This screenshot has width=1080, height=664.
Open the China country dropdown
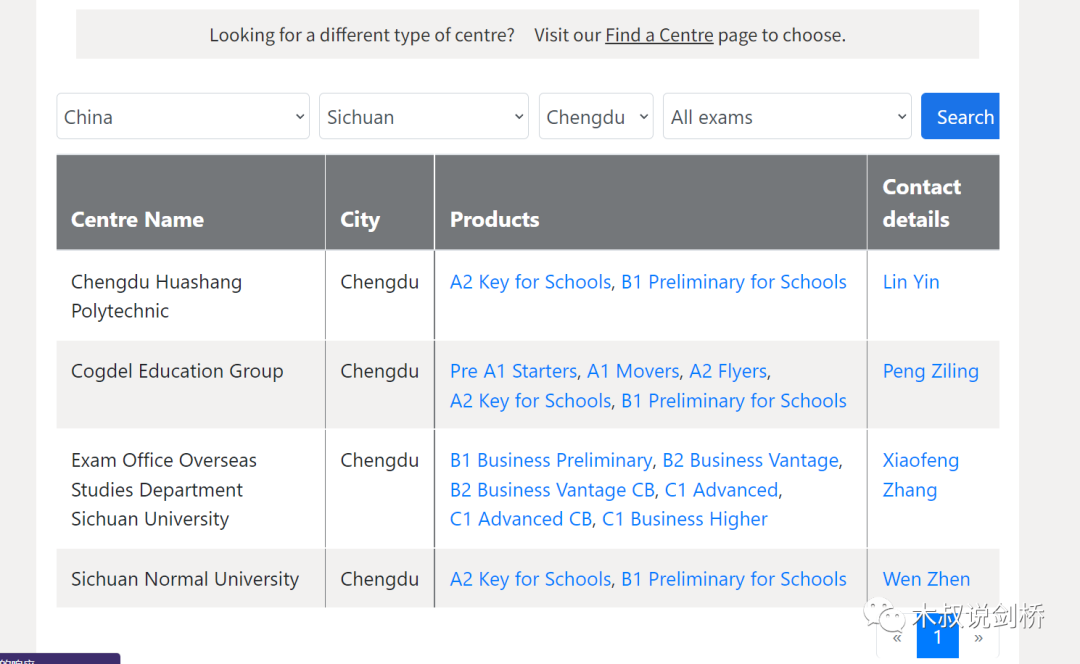182,117
